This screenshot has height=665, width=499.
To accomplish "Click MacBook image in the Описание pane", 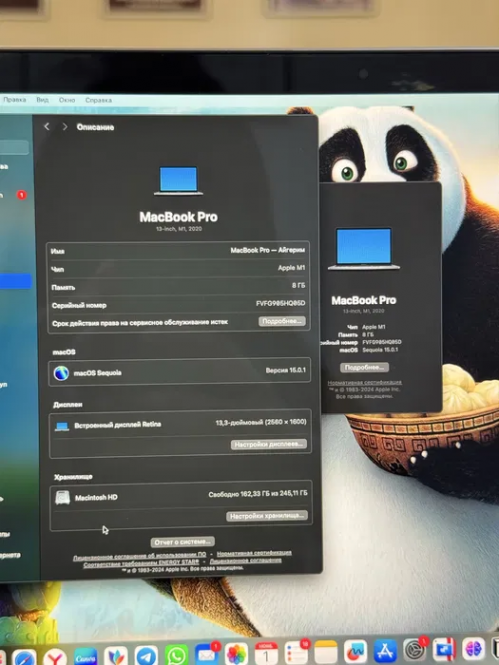I will pos(178,181).
